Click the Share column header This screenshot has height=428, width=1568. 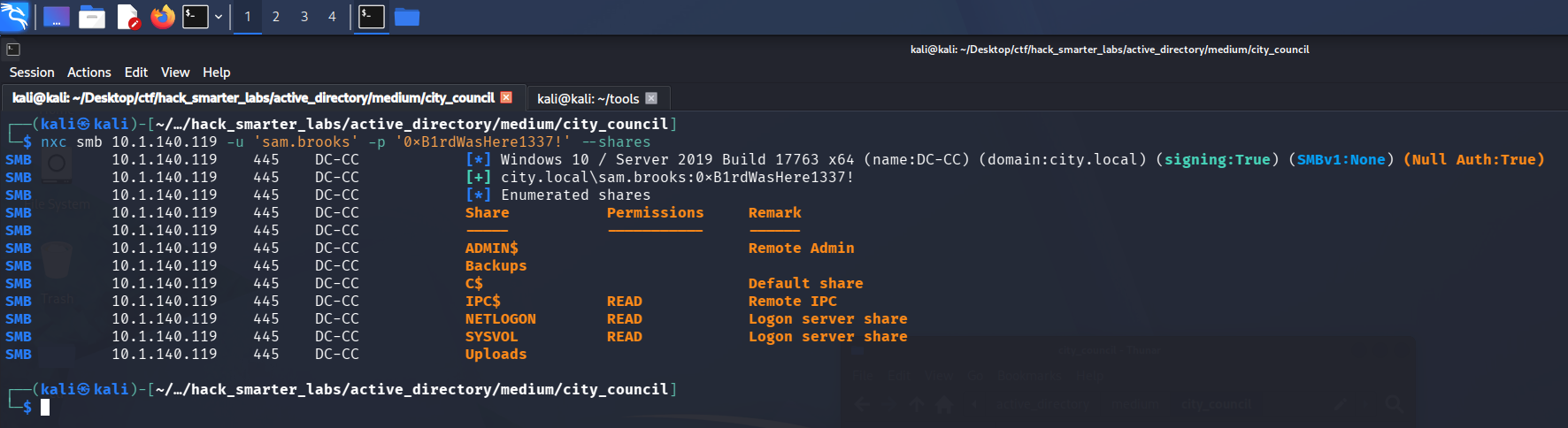[488, 212]
